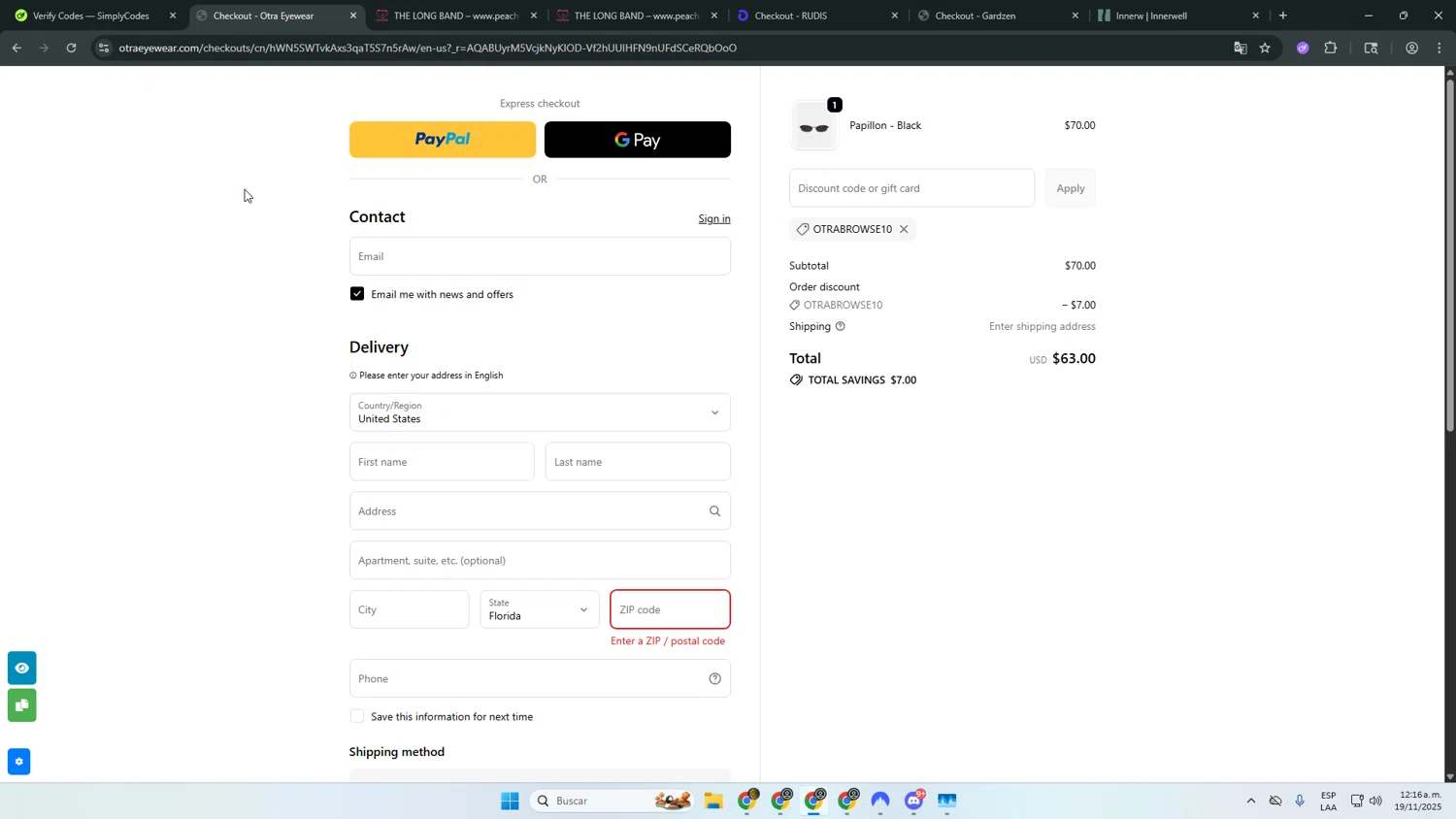
Task: Open the clock showing 12:16 a.m.
Action: (x=1417, y=801)
